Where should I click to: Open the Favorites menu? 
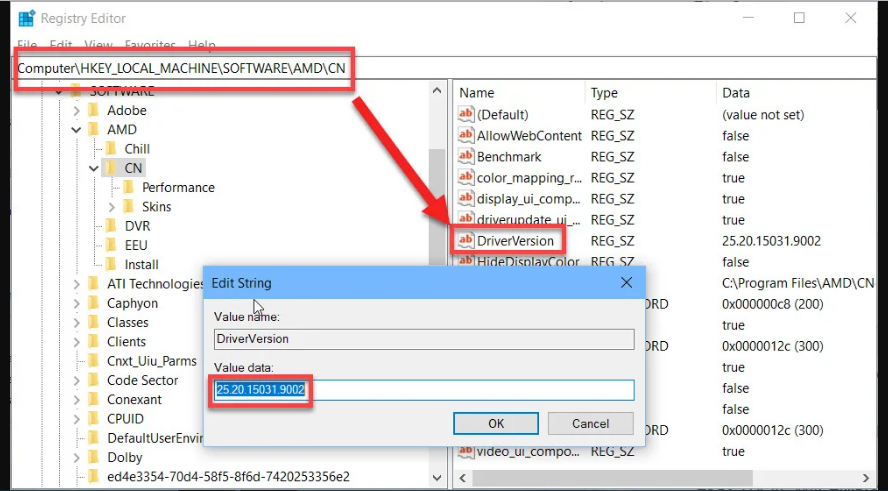150,45
